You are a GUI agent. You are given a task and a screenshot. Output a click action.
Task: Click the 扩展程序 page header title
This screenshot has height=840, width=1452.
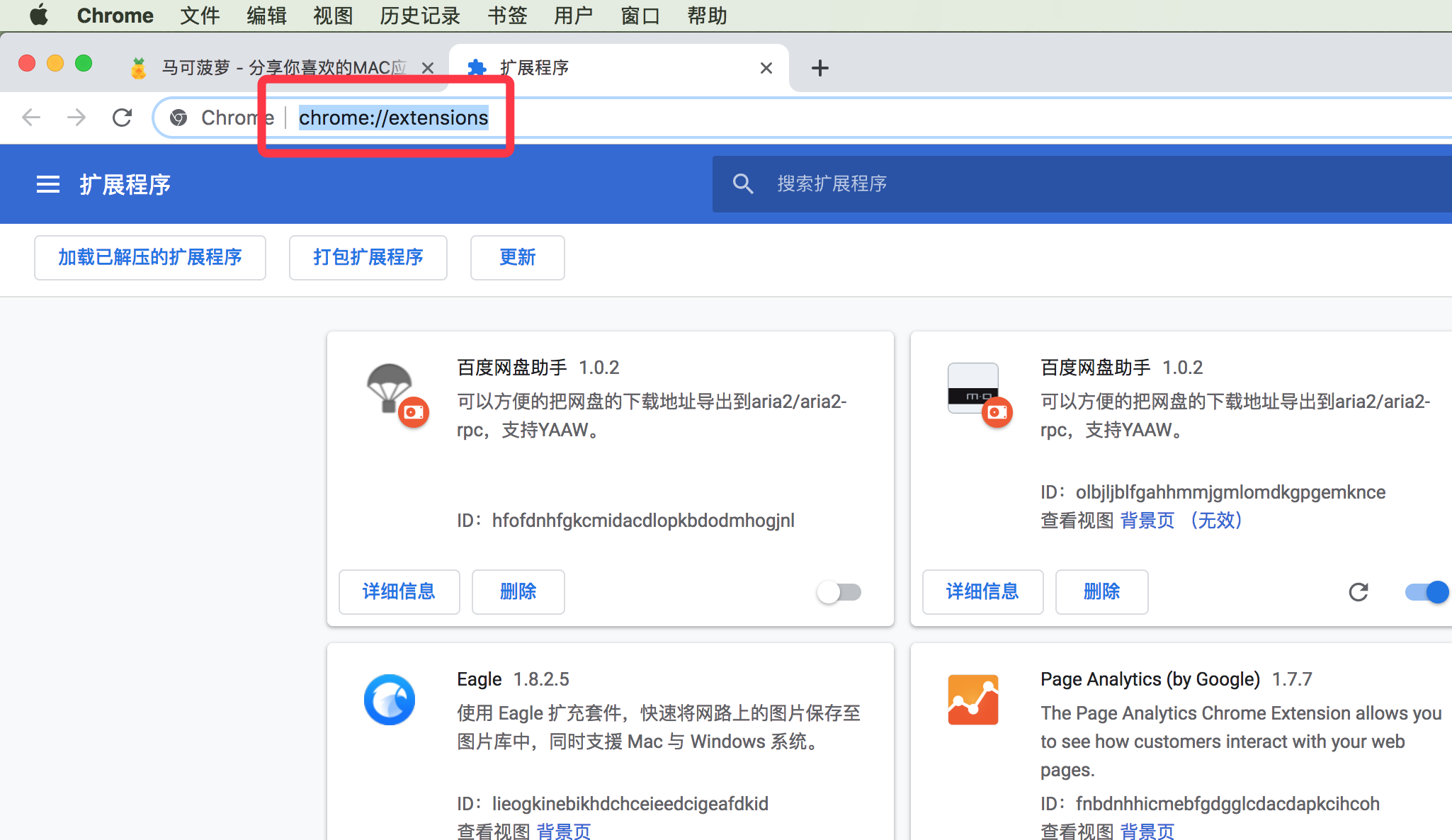tap(125, 185)
